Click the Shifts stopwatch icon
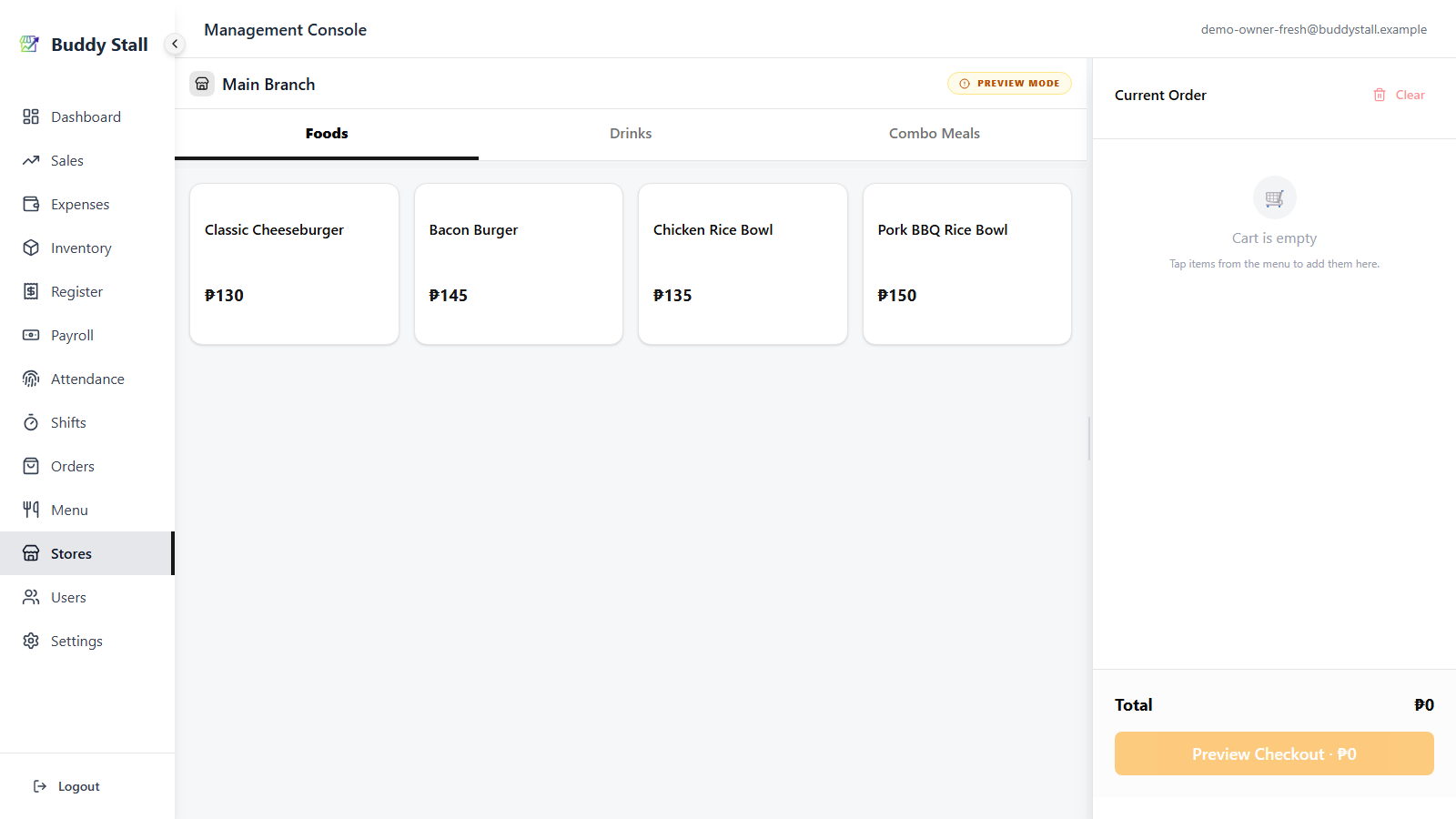The width and height of the screenshot is (1456, 819). point(31,422)
